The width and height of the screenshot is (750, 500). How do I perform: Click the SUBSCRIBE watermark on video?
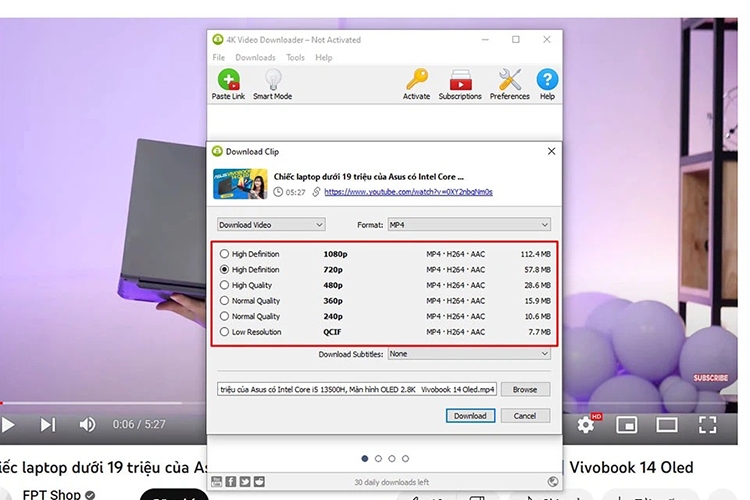pos(711,378)
